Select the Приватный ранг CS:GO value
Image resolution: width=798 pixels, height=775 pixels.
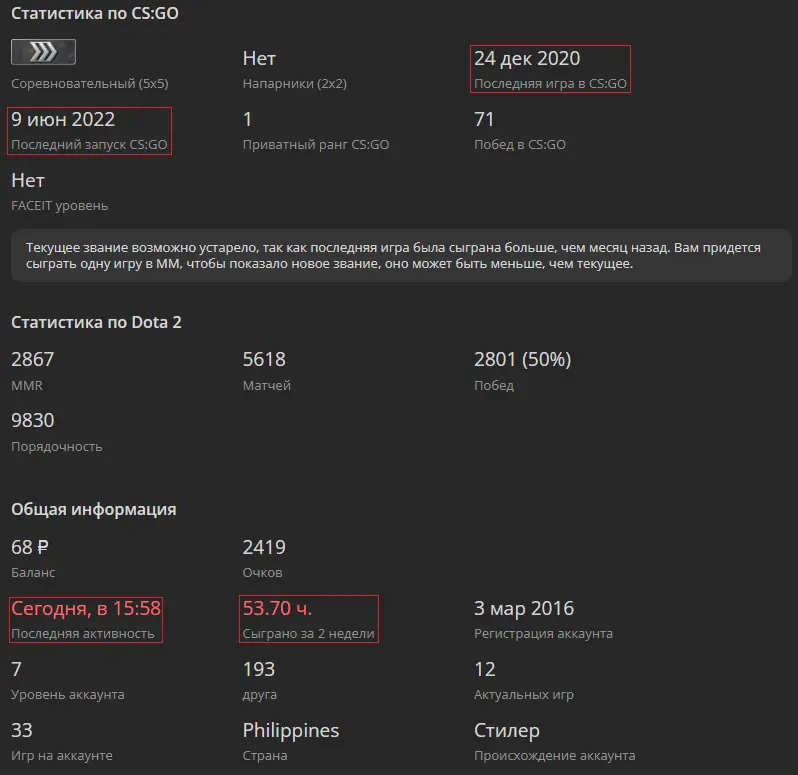[247, 120]
